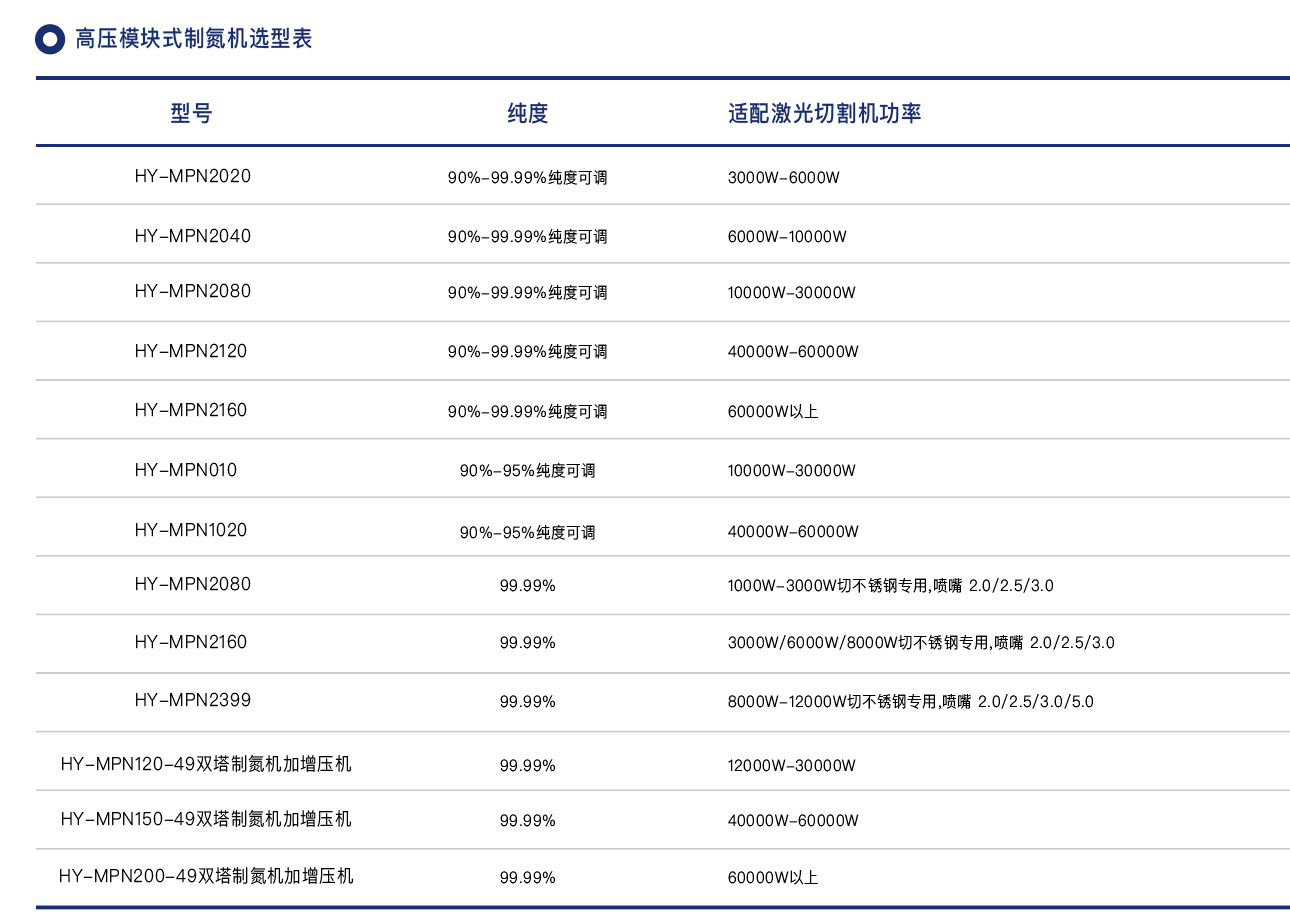
Task: Click the 3000W-6000W power value
Action: [x=783, y=178]
